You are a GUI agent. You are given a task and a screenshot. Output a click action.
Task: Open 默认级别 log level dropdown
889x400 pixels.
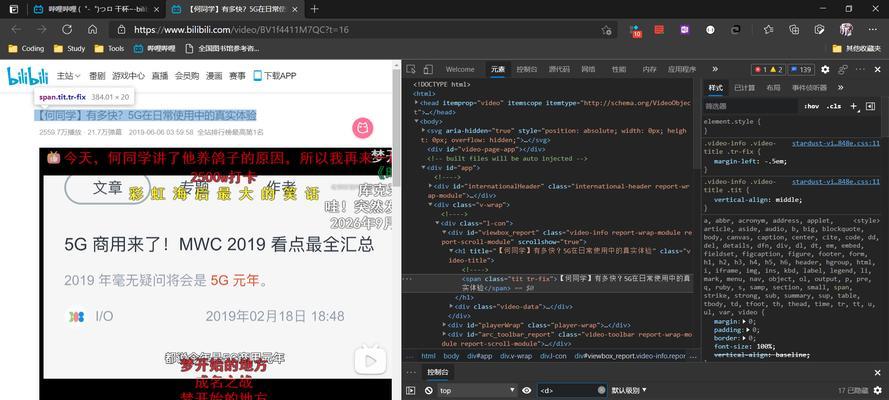[x=629, y=390]
